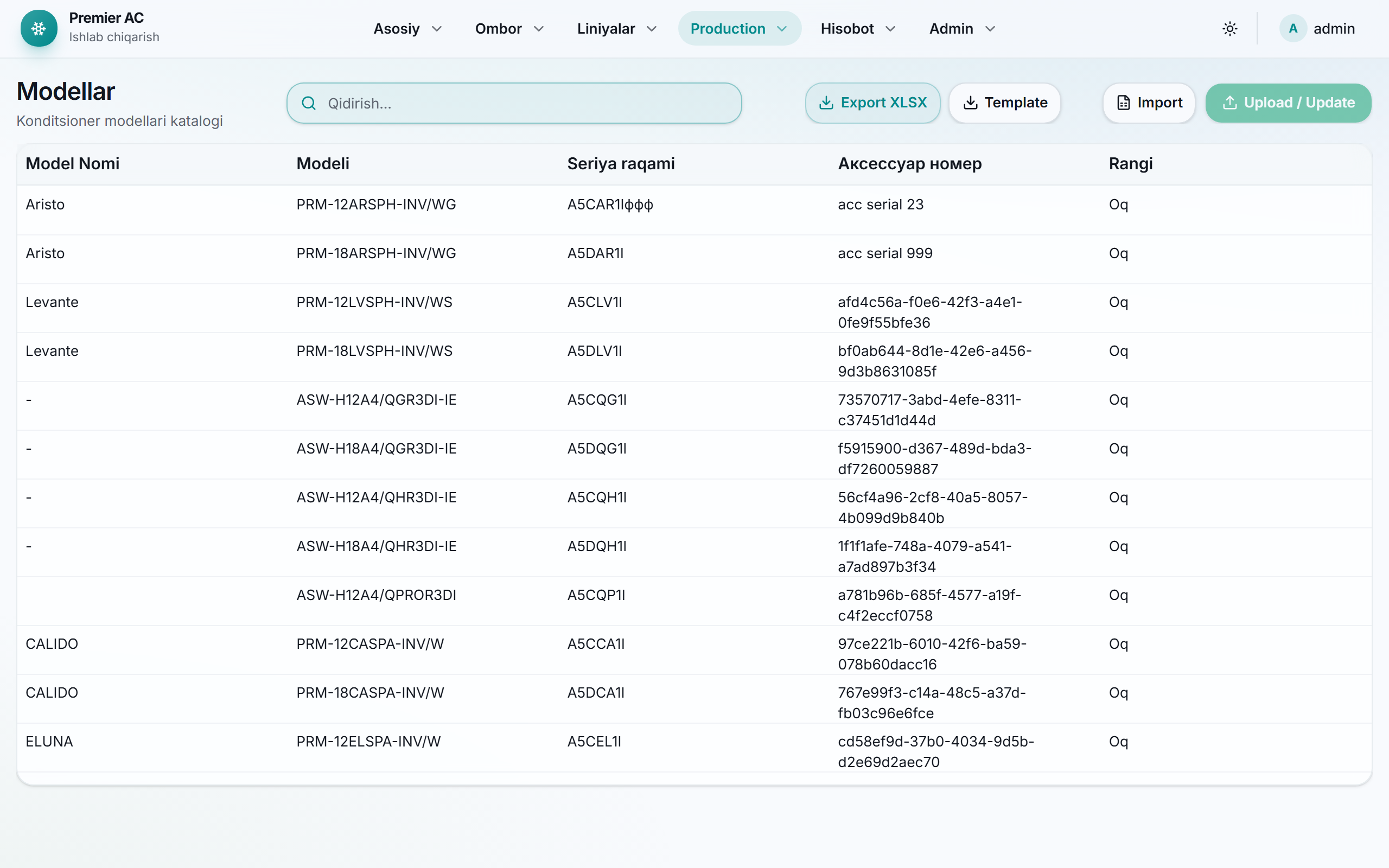Image resolution: width=1389 pixels, height=868 pixels.
Task: Click accessory ID starting 73570717
Action: click(x=929, y=409)
